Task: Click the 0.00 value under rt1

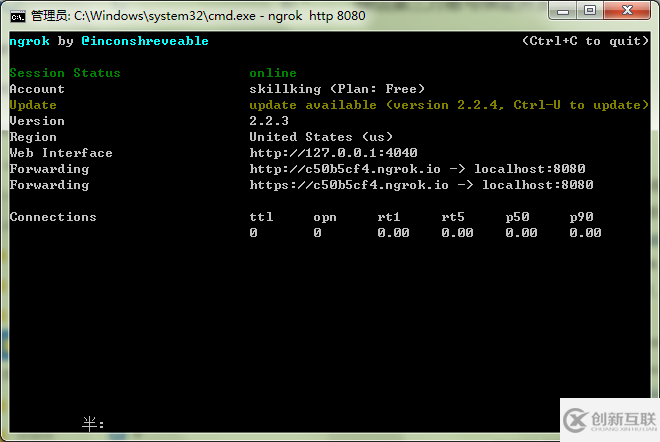Action: pyautogui.click(x=393, y=233)
